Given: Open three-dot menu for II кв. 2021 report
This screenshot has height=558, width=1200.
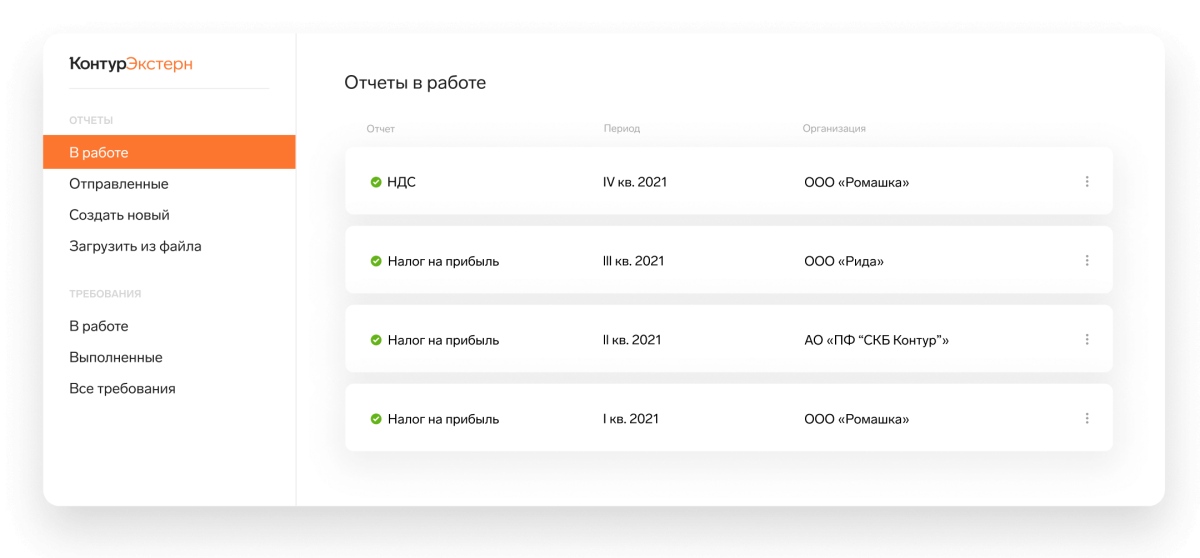Looking at the screenshot, I should tap(1086, 340).
